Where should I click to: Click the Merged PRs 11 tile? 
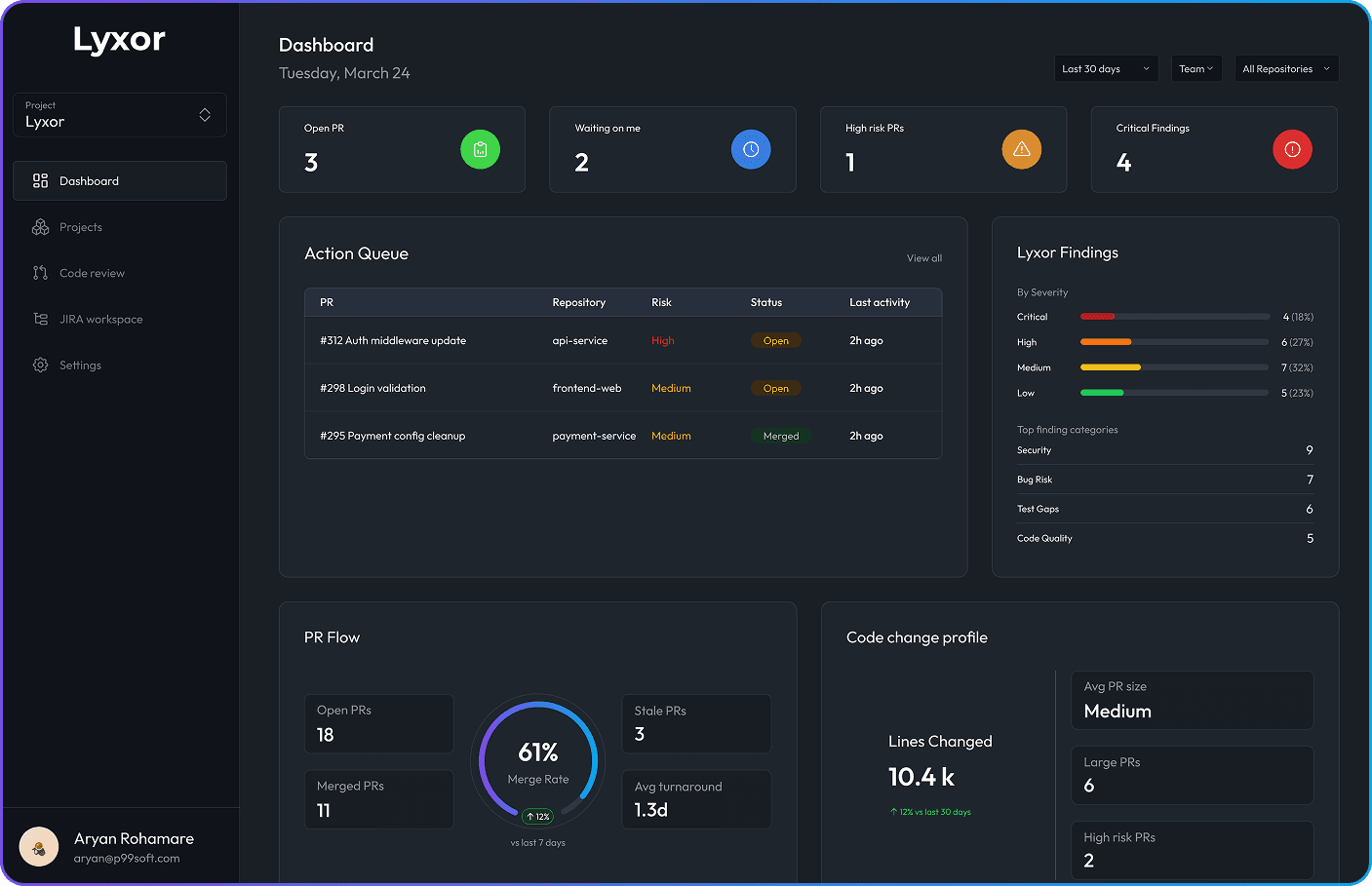378,799
